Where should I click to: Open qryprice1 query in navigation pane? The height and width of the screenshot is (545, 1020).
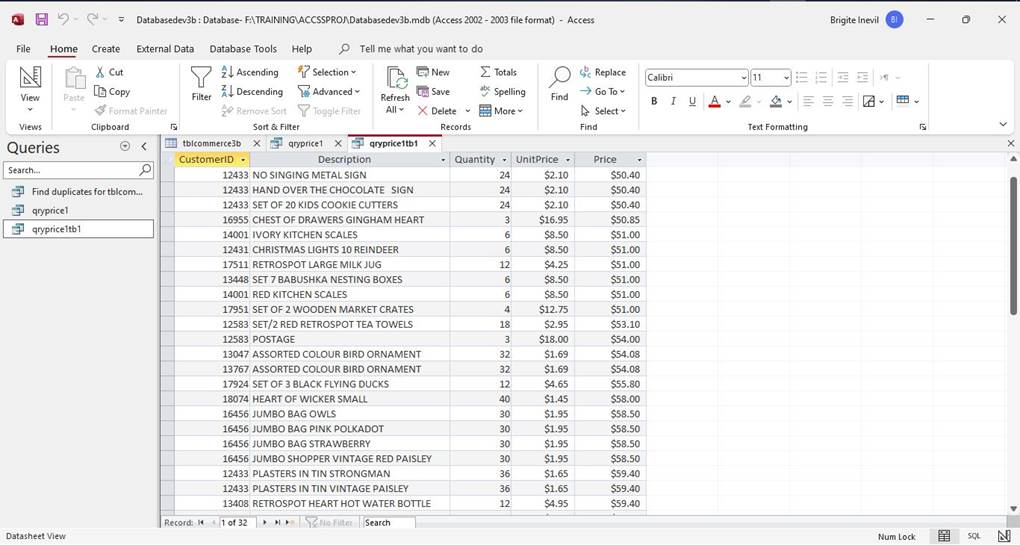[x=50, y=210]
